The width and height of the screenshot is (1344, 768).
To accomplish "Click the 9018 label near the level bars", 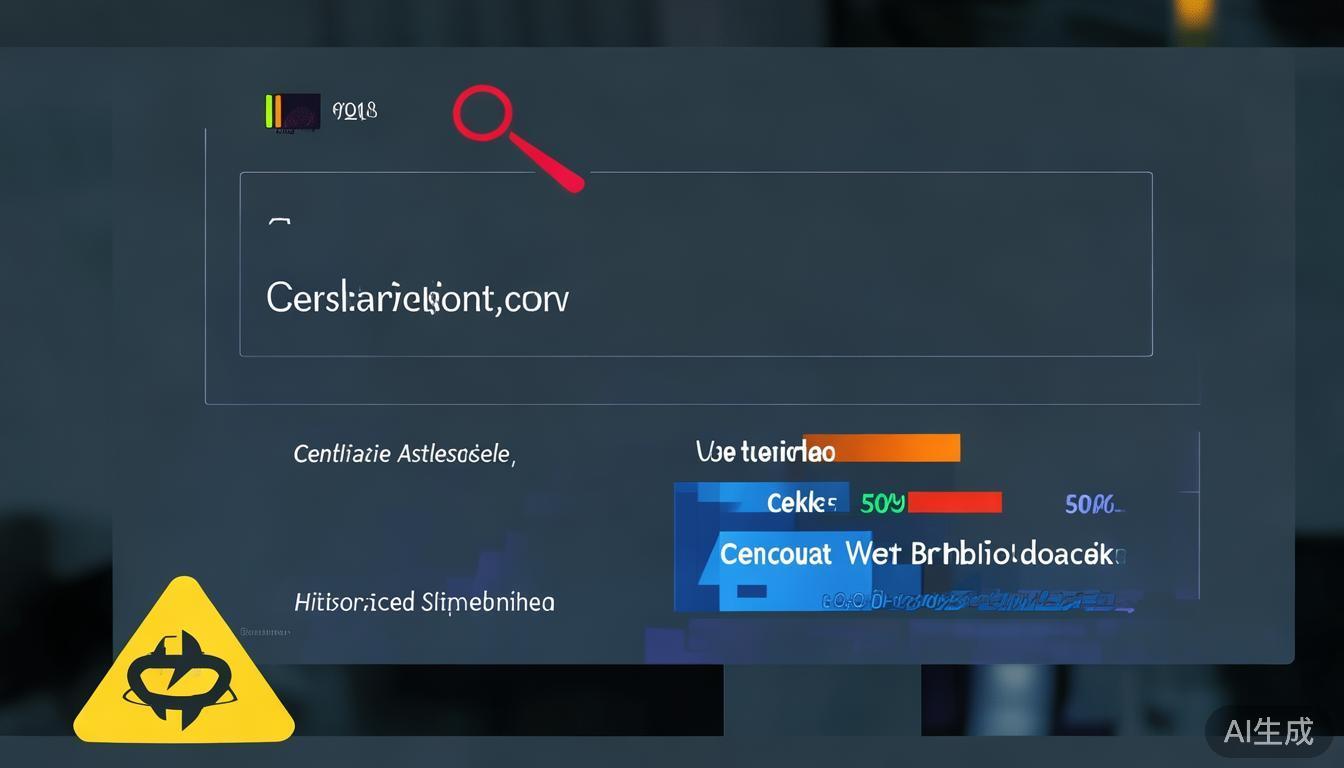I will (x=354, y=111).
